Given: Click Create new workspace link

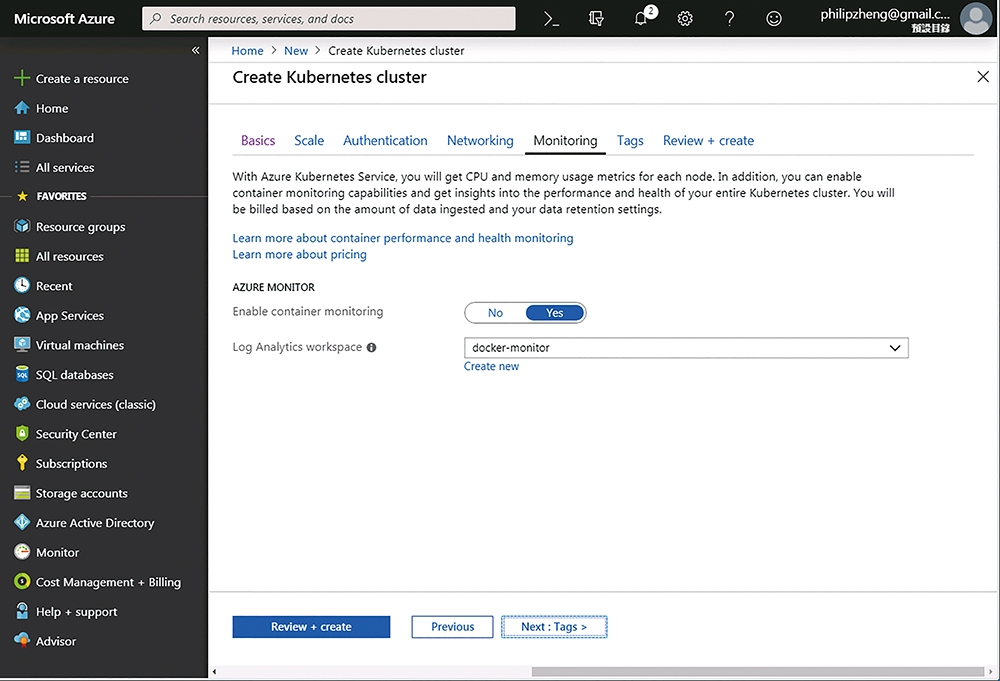Looking at the screenshot, I should [491, 366].
